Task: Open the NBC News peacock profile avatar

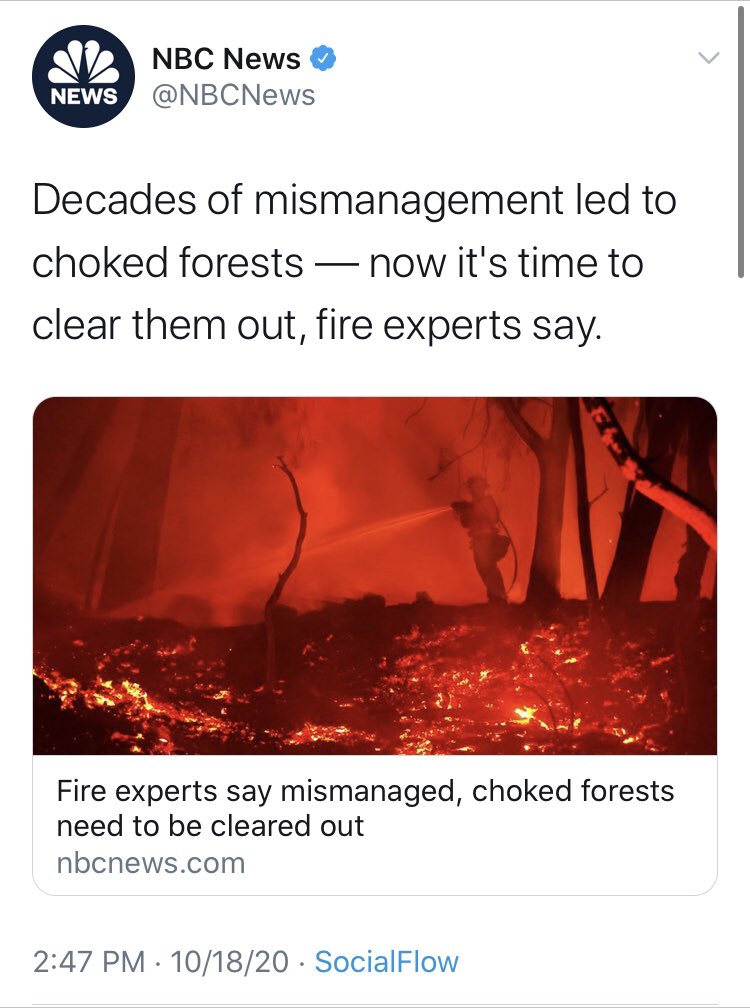Action: [x=80, y=77]
